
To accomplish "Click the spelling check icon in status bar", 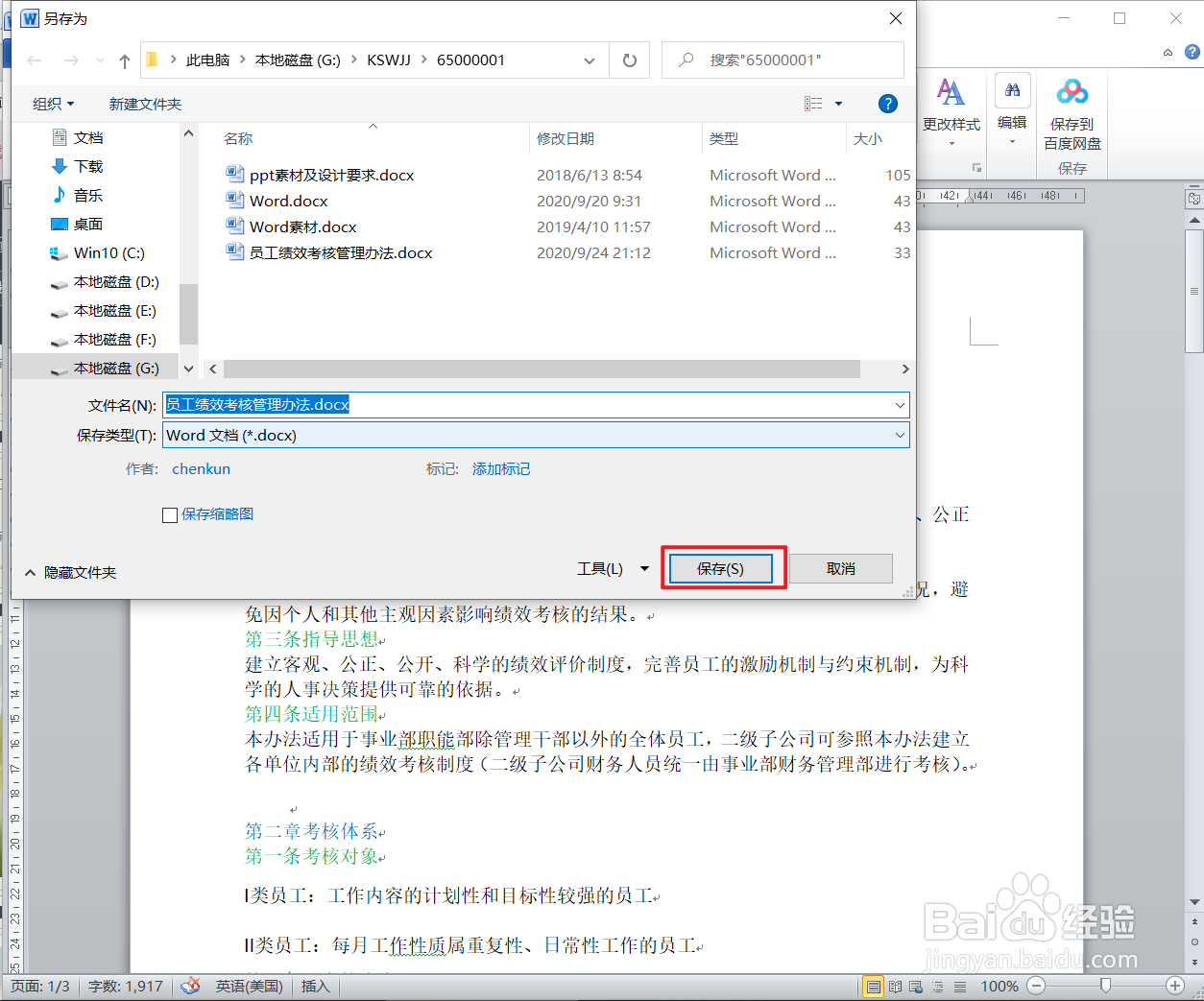I will click(191, 986).
